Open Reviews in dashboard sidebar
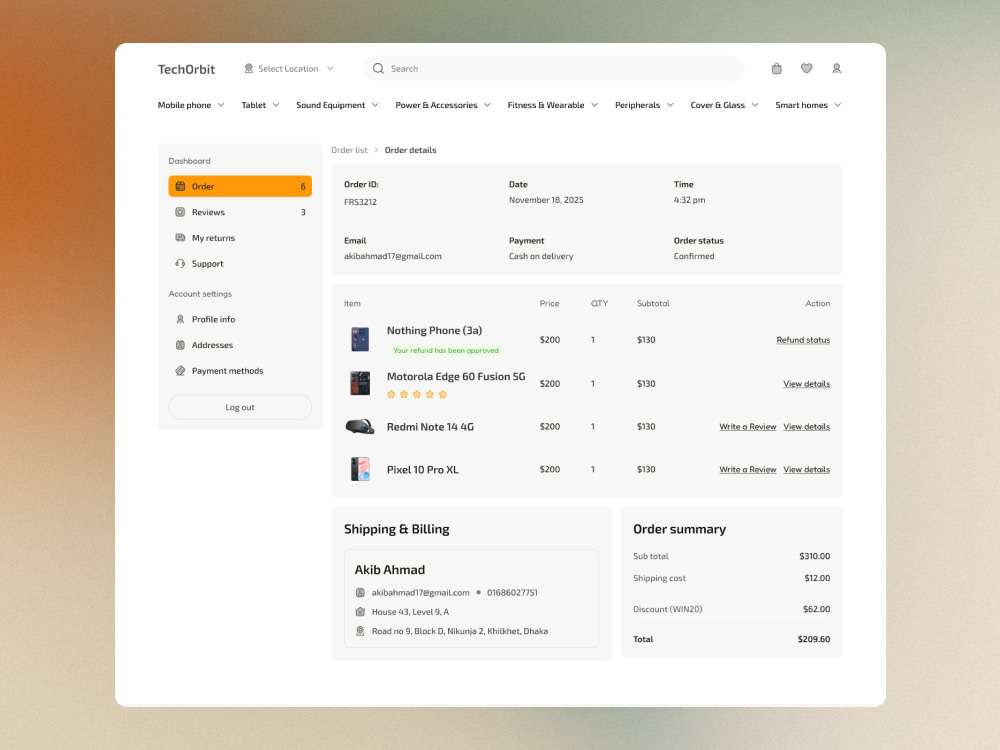The width and height of the screenshot is (1000, 750). (240, 212)
